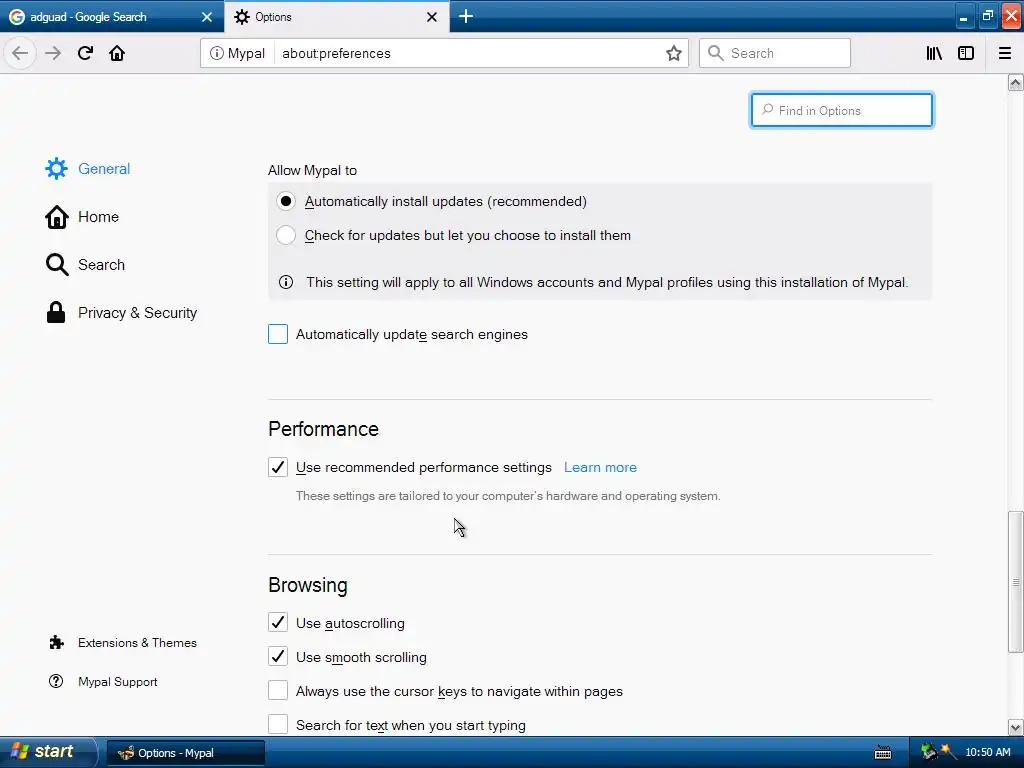Viewport: 1024px width, 768px height.
Task: Open a new tab with plus button
Action: click(x=466, y=16)
